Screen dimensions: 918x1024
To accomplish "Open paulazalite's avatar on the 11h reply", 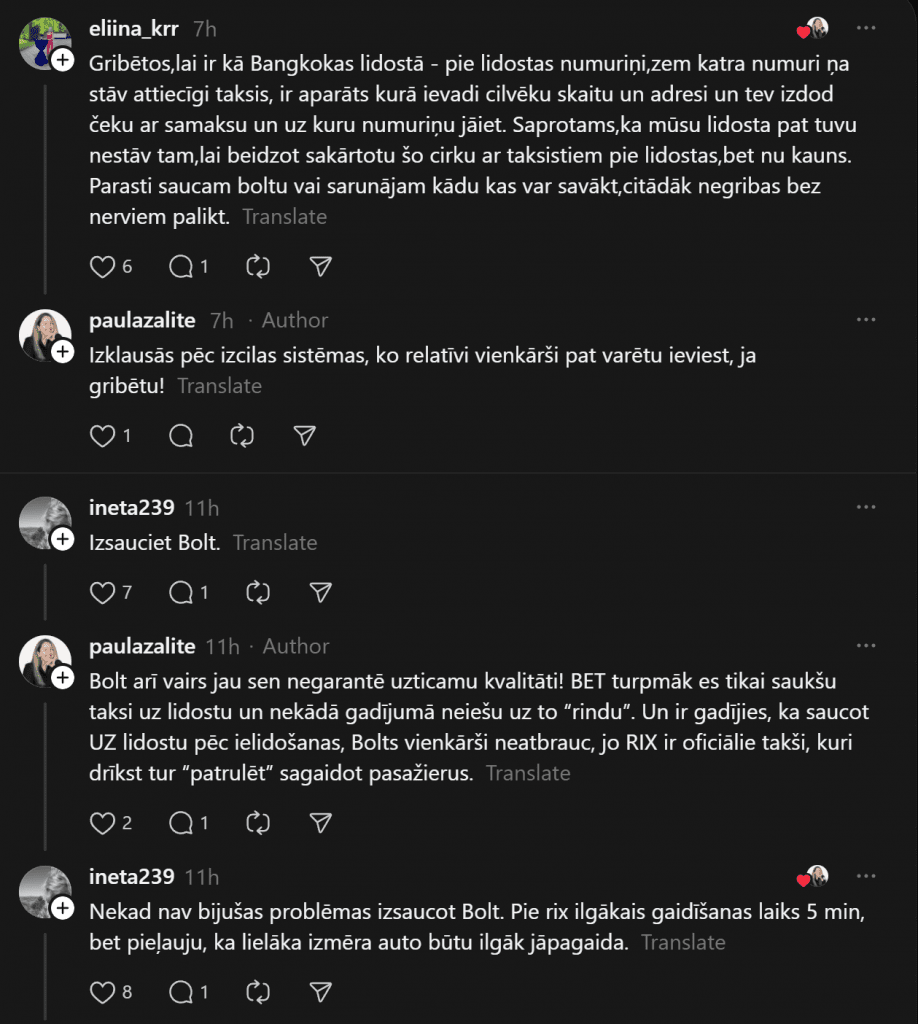I will 45,661.
